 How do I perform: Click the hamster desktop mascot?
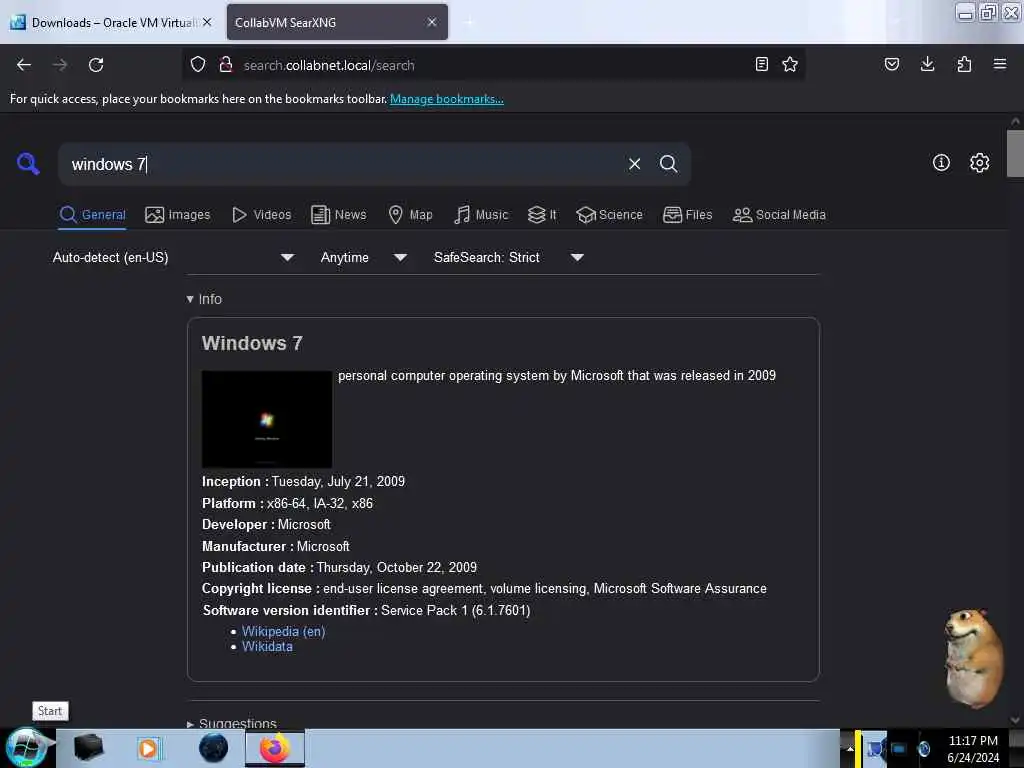[973, 658]
